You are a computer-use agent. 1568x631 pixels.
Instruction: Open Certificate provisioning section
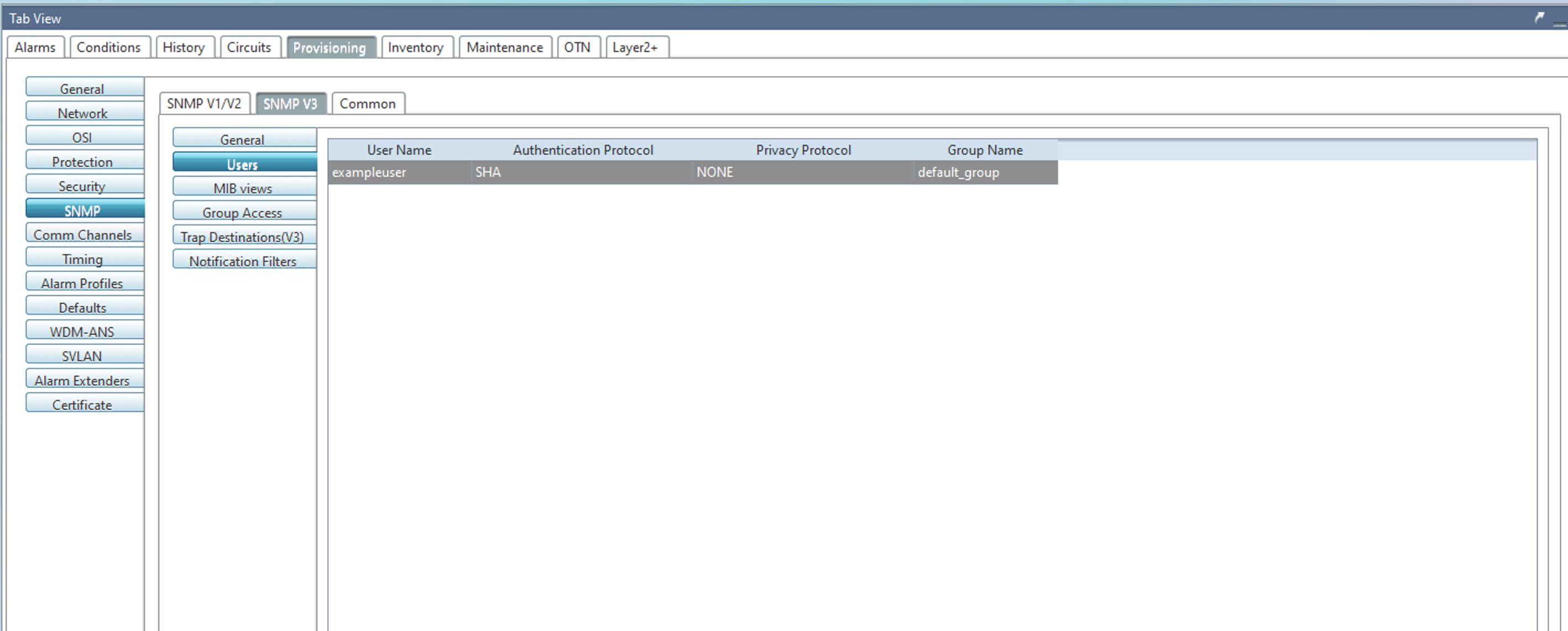[83, 404]
